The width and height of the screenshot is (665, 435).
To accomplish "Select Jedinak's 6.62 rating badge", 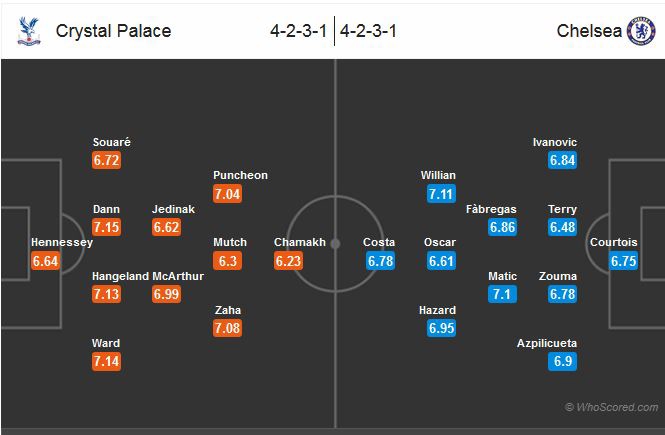I will pos(167,227).
